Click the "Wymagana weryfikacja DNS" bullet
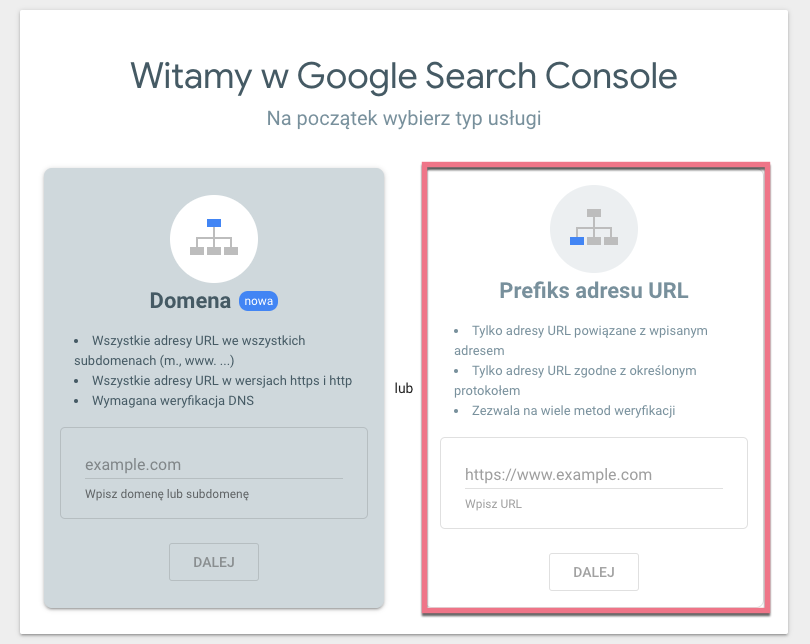 coord(173,401)
